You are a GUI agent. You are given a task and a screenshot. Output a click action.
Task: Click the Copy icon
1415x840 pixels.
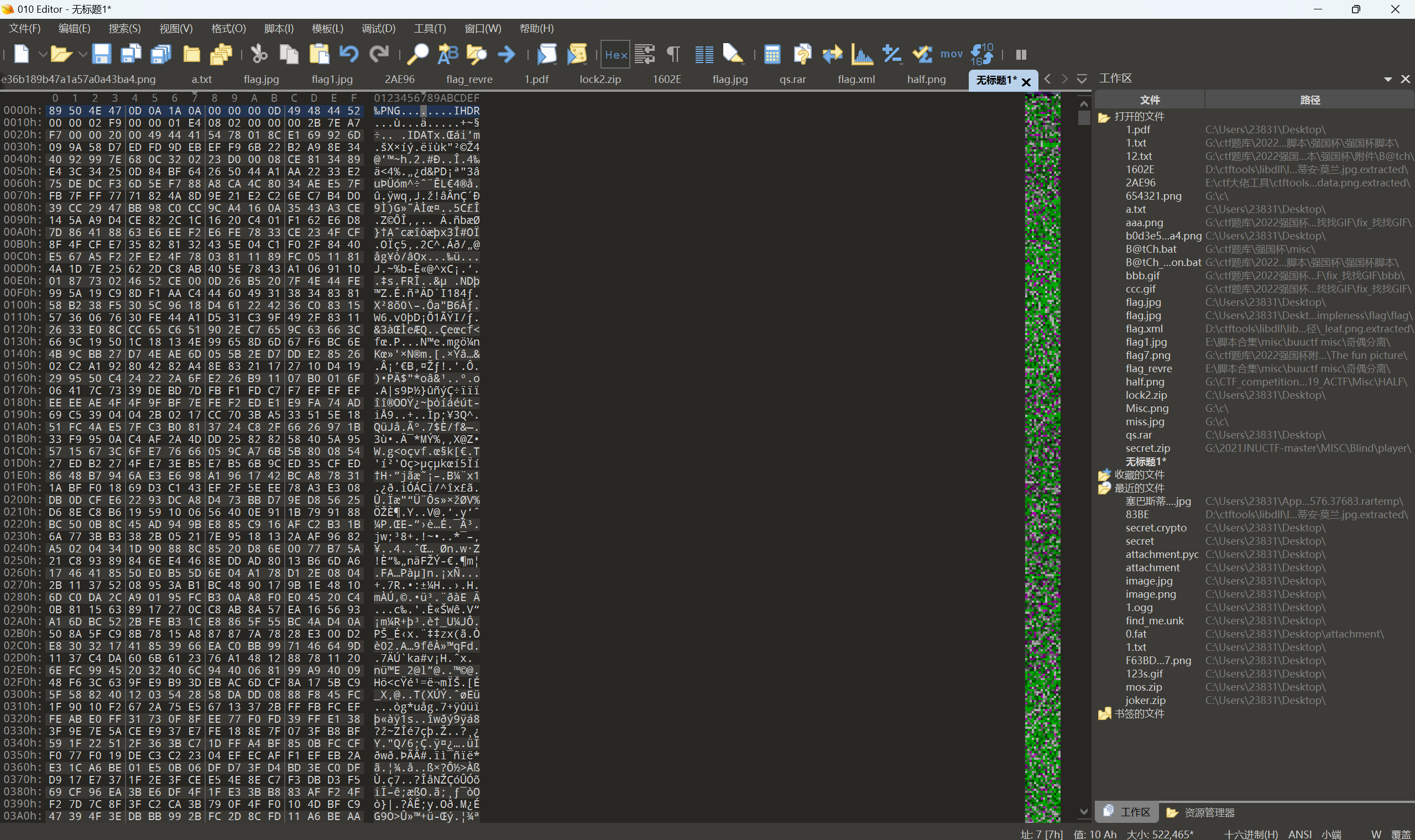[x=289, y=54]
